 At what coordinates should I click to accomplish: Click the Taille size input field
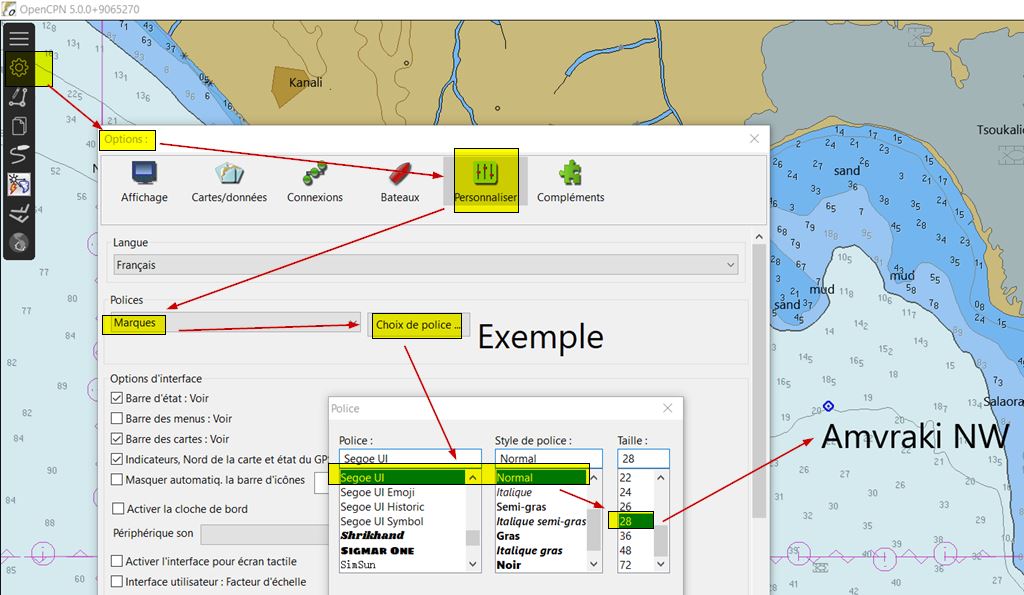(642, 459)
